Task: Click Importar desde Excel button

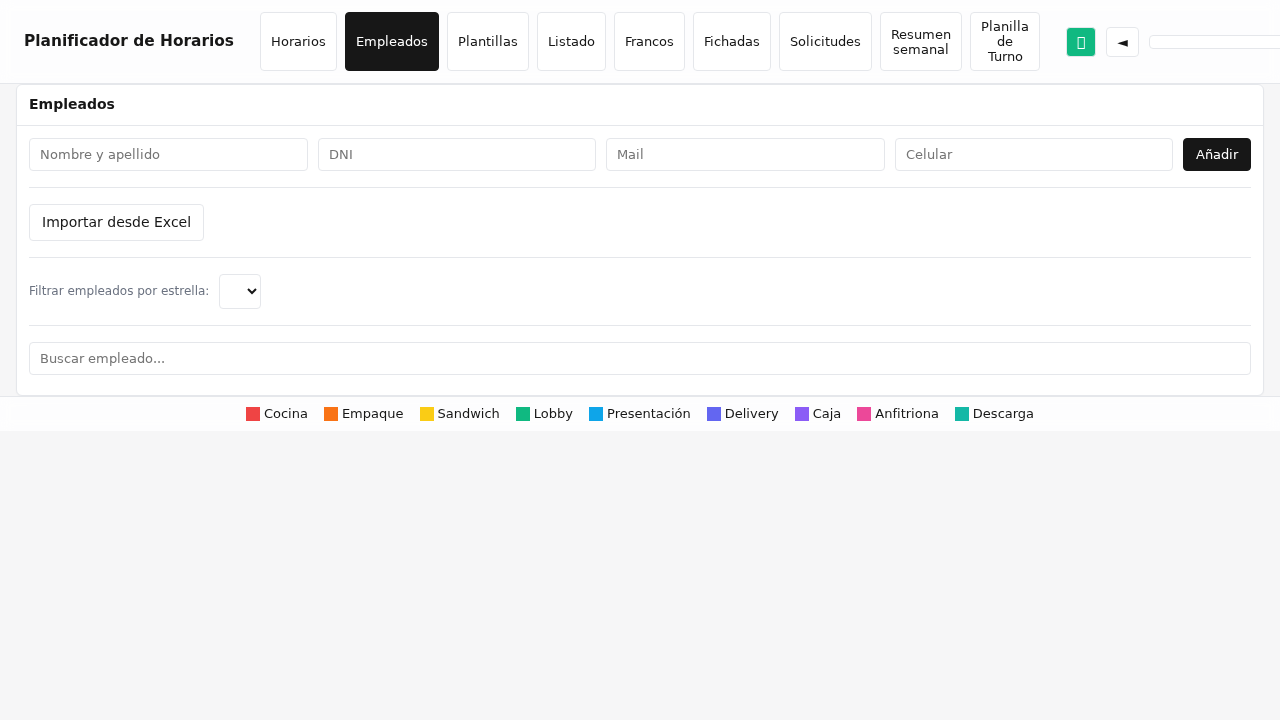Action: tap(116, 223)
